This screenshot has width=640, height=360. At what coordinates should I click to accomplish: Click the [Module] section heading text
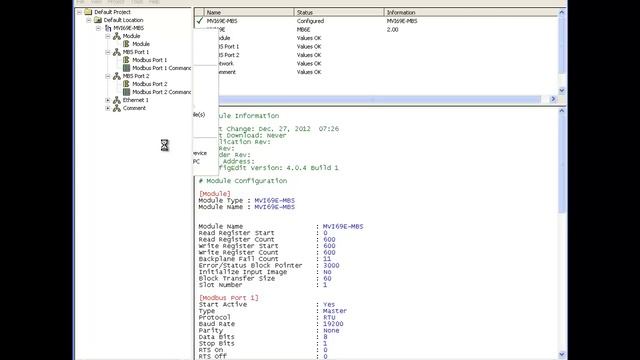click(215, 193)
